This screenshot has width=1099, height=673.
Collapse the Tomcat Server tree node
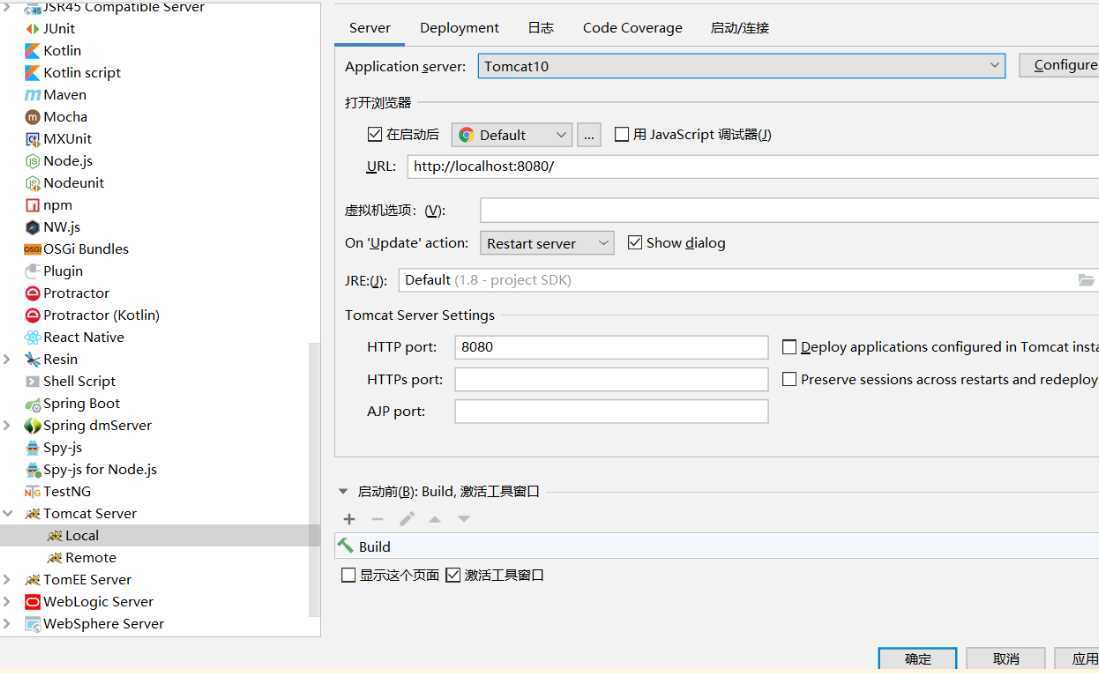click(x=8, y=513)
